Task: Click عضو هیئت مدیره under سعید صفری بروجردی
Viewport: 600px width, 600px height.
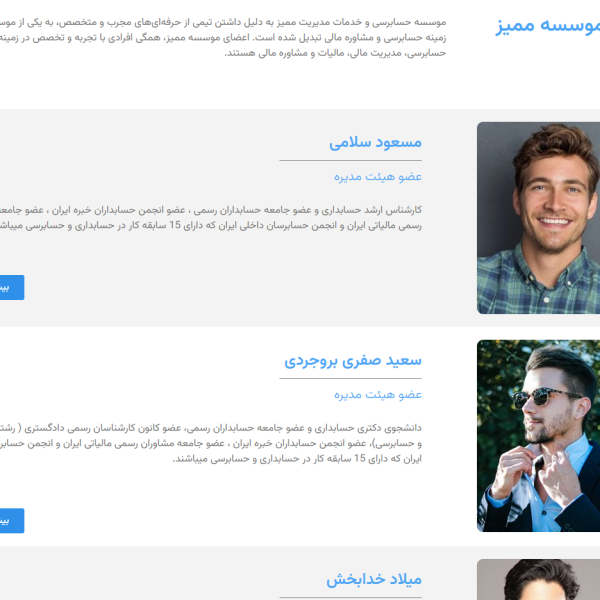Action: [378, 395]
